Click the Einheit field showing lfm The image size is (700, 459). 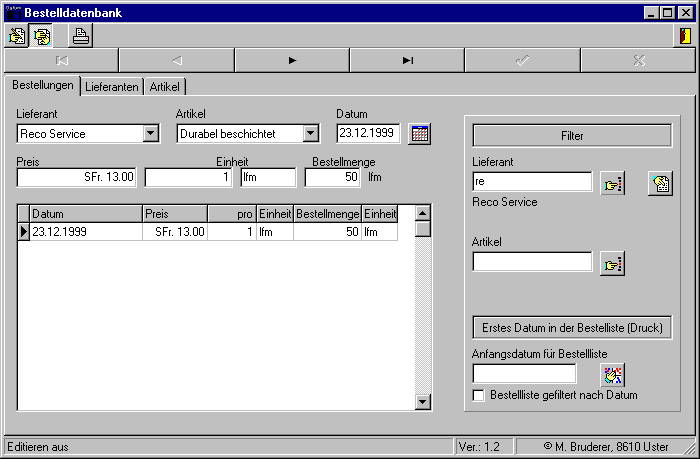coord(268,177)
